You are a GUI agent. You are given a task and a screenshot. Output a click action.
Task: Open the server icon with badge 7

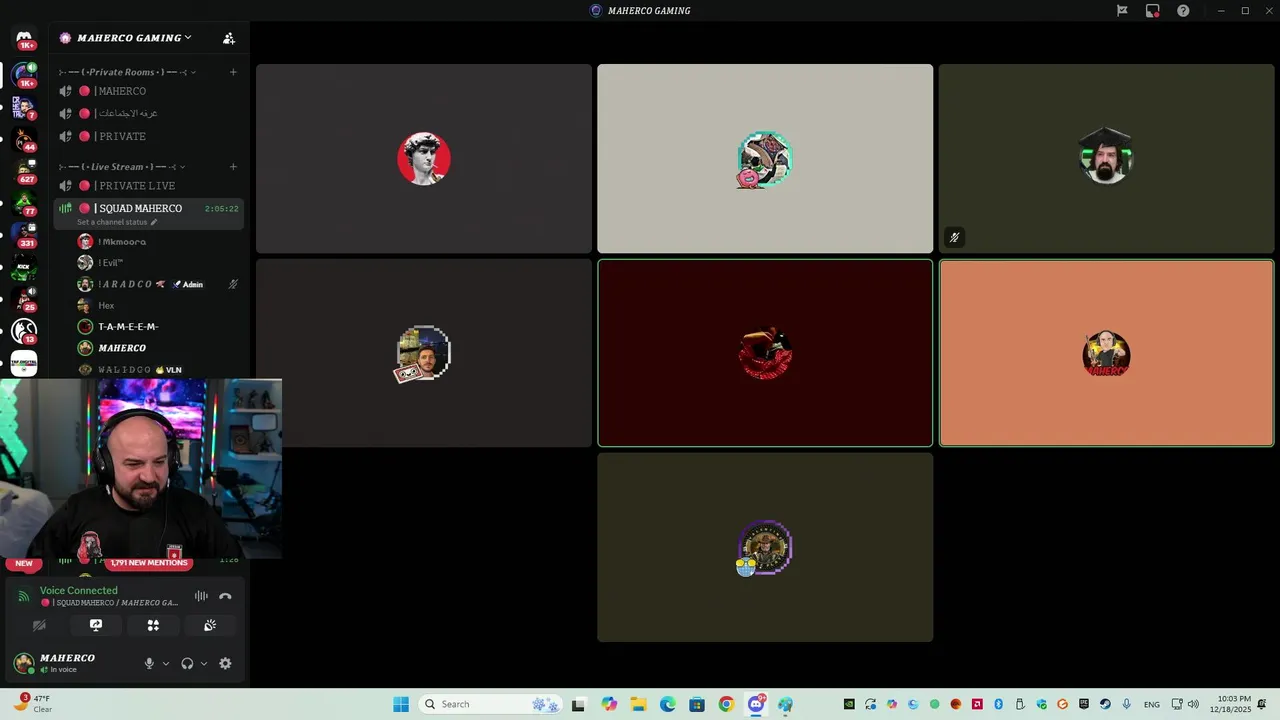(x=24, y=107)
